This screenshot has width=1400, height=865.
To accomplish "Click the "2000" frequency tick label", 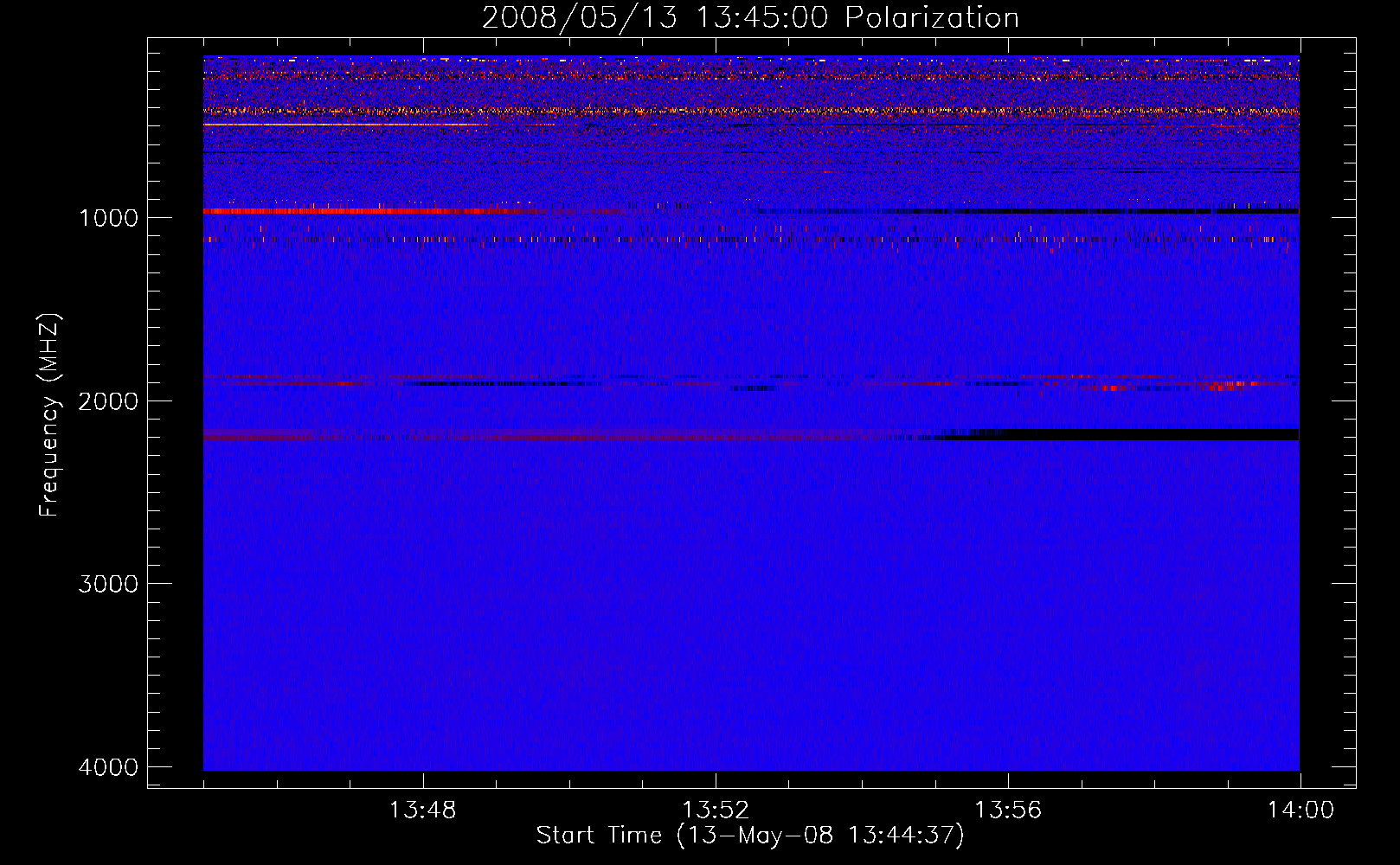I will pyautogui.click(x=108, y=401).
